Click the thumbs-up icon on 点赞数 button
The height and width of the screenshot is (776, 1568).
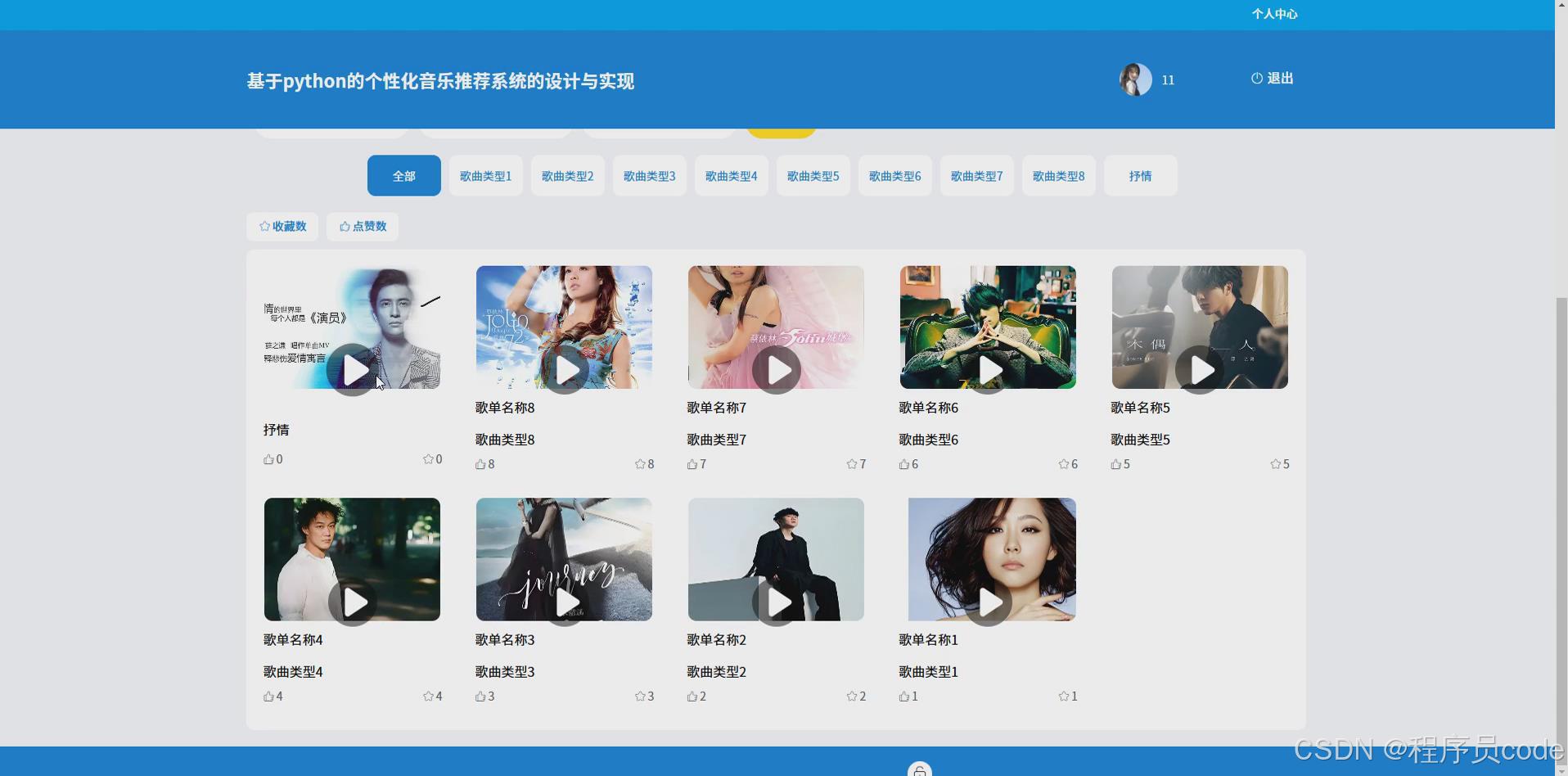pos(344,226)
